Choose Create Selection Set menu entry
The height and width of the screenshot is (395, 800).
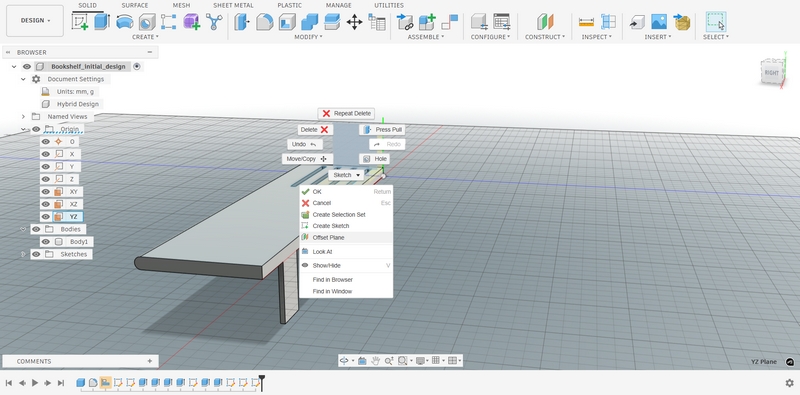click(346, 214)
